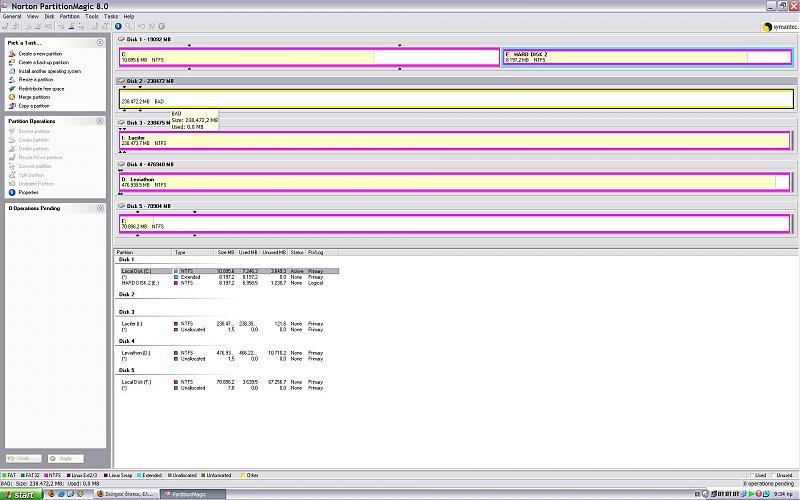800x500 pixels.
Task: Click the Disk 2 drive icon in the disk map
Action: 121,81
